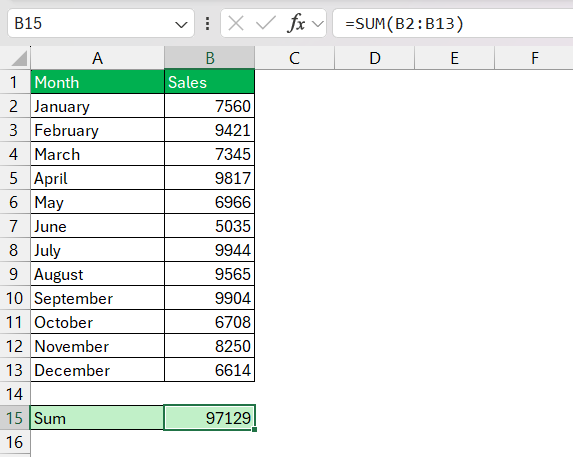573x457 pixels.
Task: Click the cell with value 6708
Action: pyautogui.click(x=209, y=322)
